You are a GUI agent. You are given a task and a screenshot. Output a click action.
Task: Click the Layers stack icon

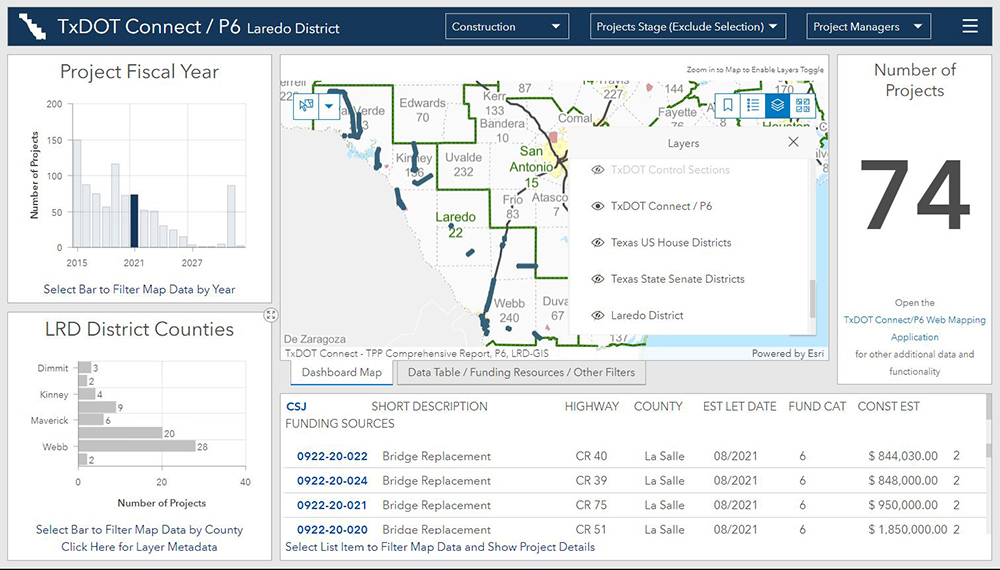[x=778, y=105]
